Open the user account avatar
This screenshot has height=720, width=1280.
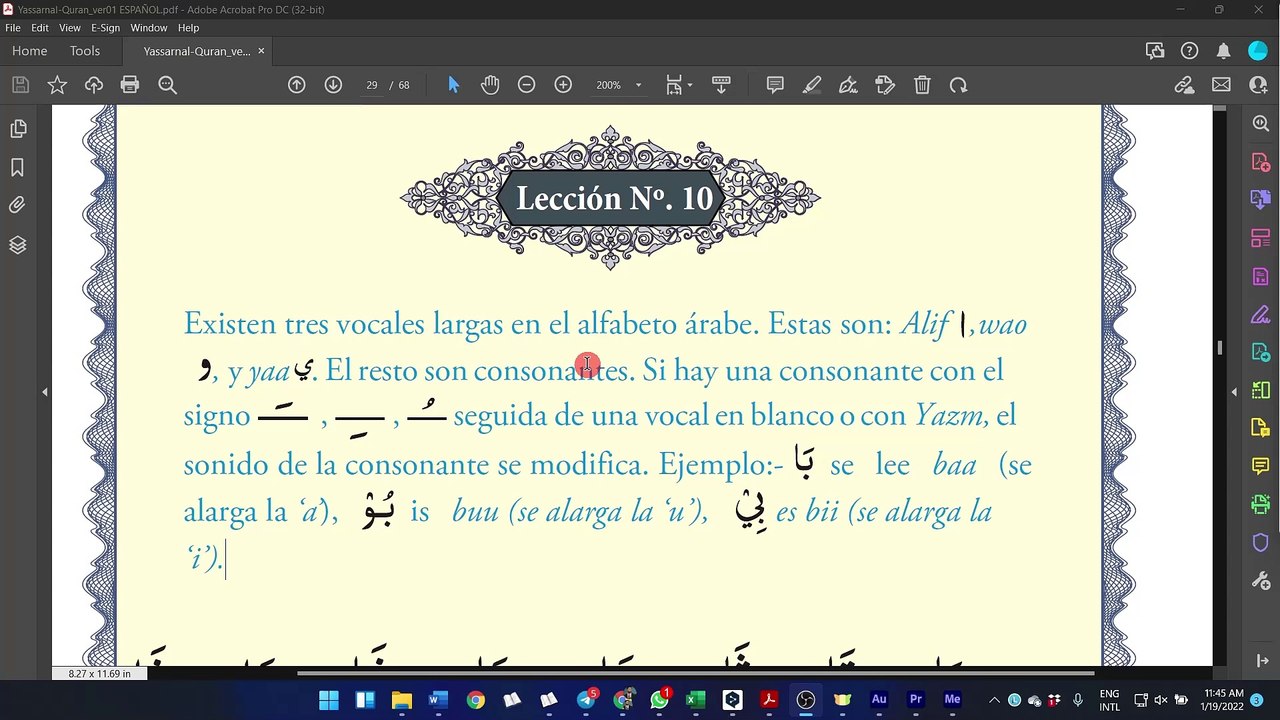pos(1258,51)
